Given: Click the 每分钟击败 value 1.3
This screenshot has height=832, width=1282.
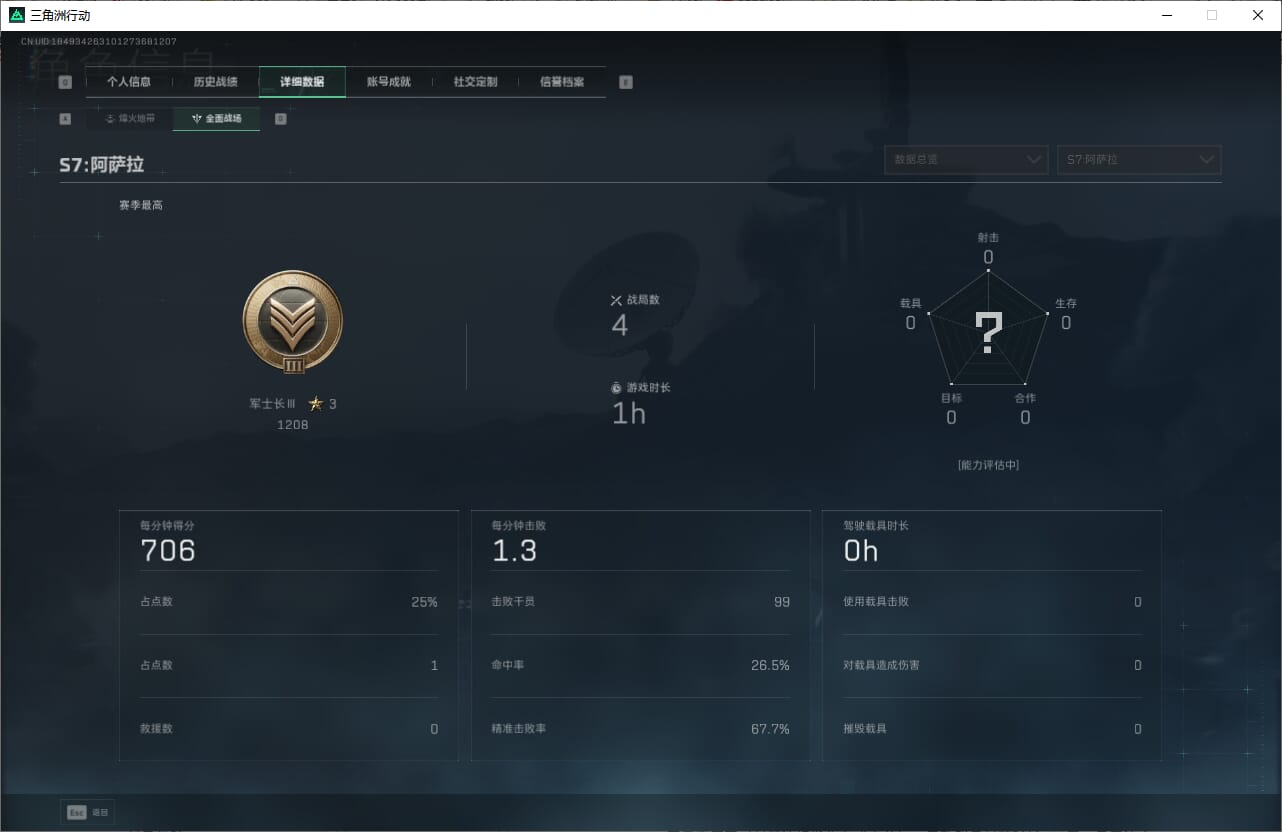Looking at the screenshot, I should 515,551.
